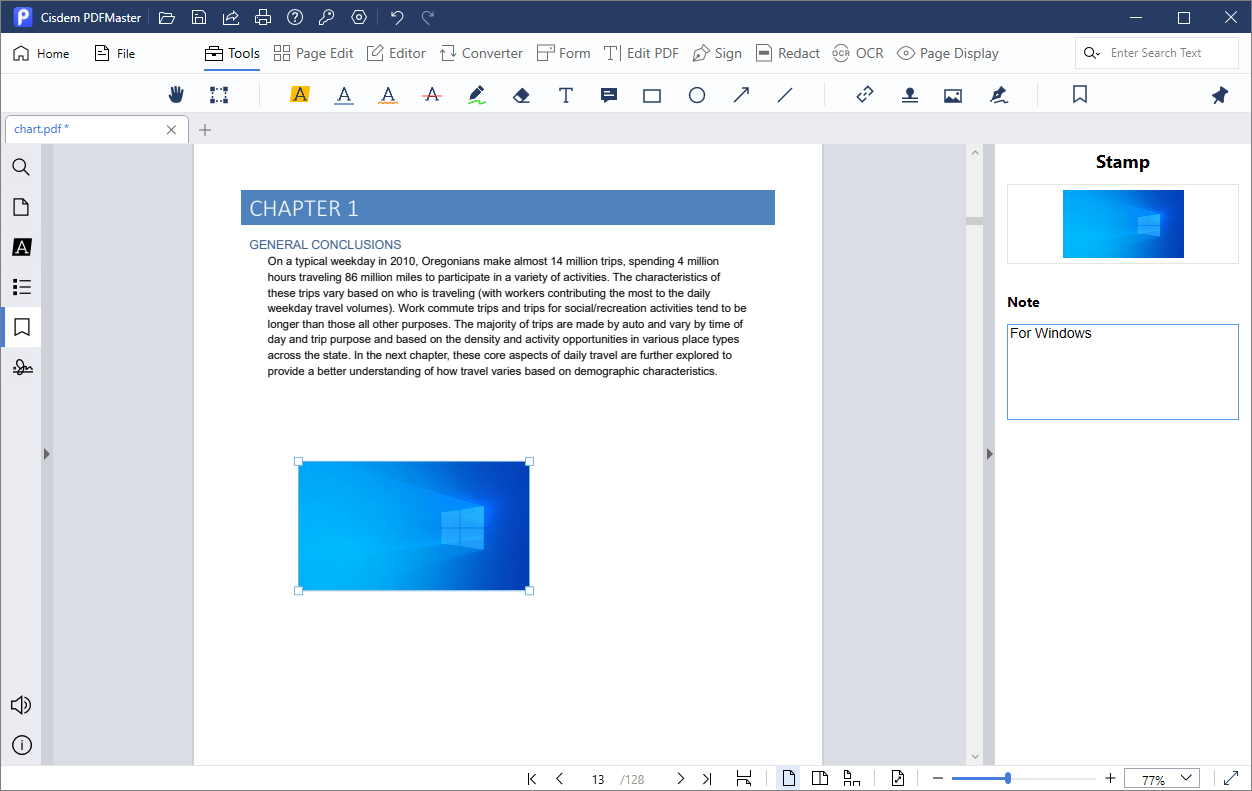Screen dimensions: 1252x791
Task: Click the speaker read-aloud icon
Action: tap(21, 705)
